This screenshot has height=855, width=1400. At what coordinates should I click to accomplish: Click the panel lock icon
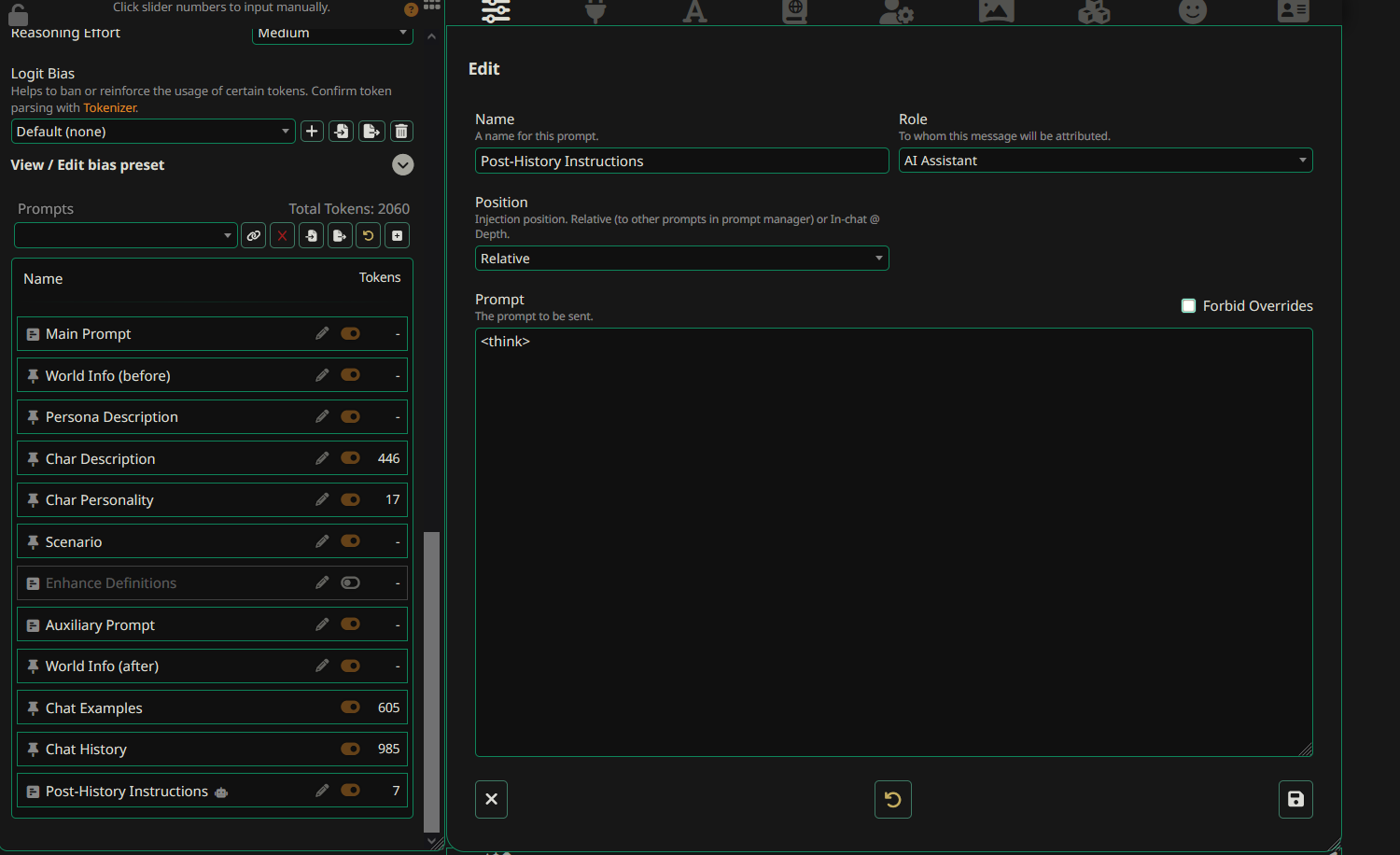click(x=18, y=14)
